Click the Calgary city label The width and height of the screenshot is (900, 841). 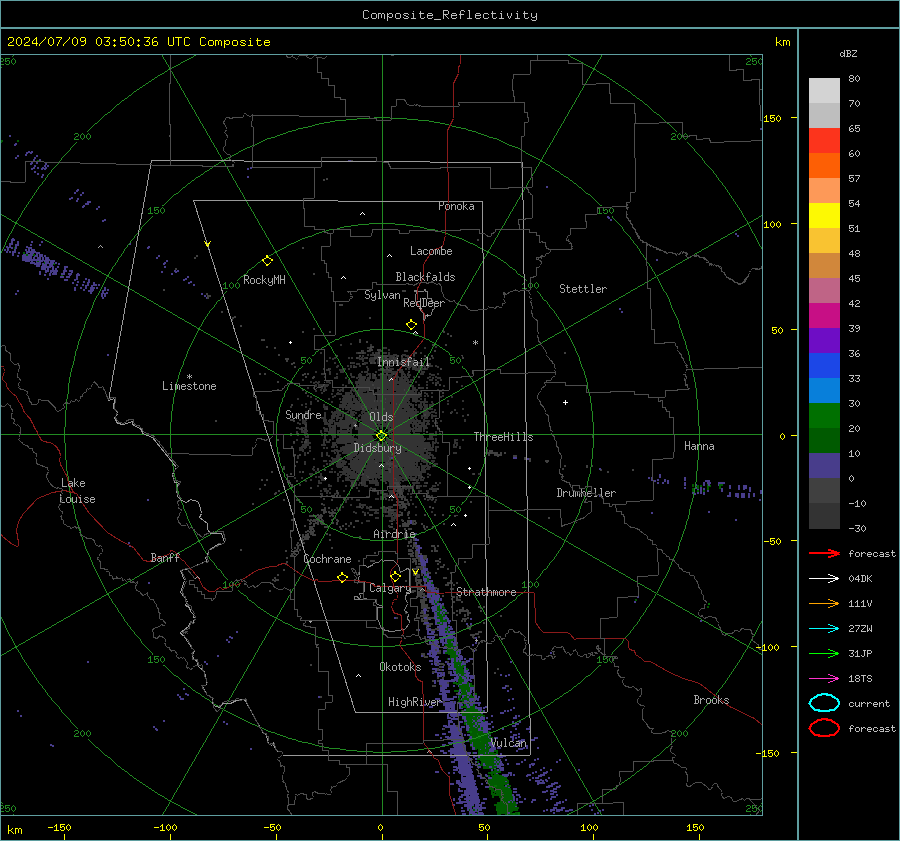pos(390,588)
